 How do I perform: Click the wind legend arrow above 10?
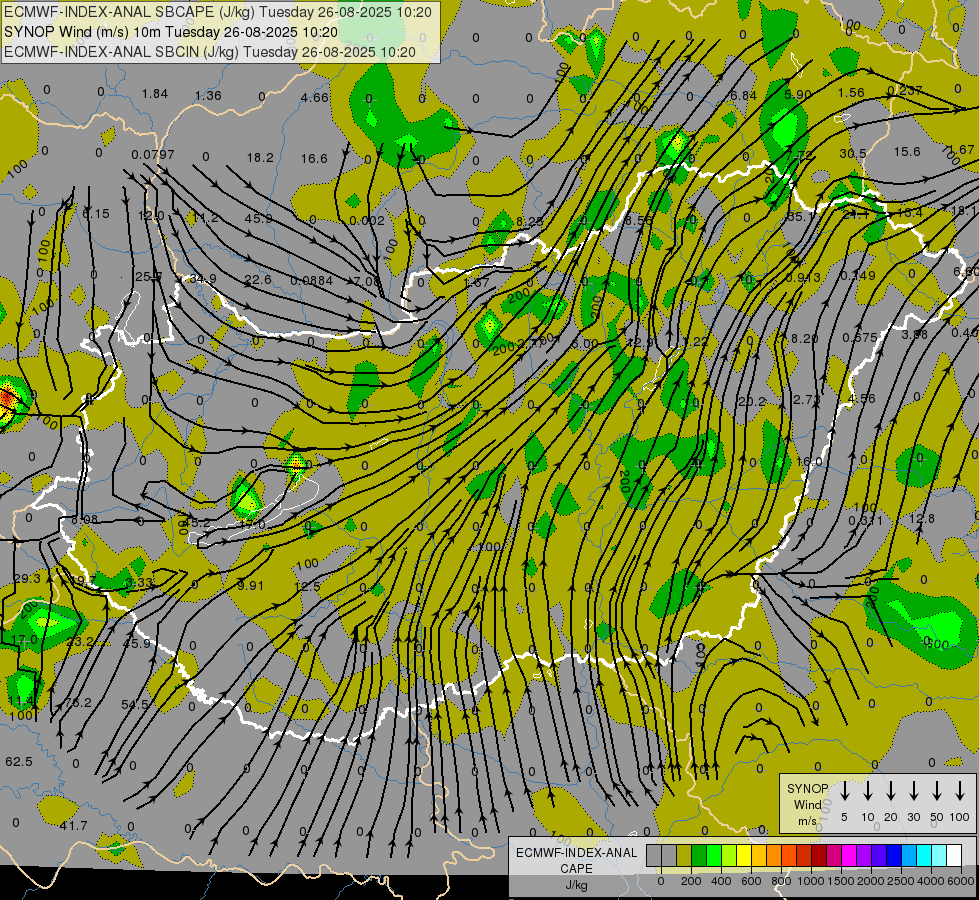click(x=868, y=790)
